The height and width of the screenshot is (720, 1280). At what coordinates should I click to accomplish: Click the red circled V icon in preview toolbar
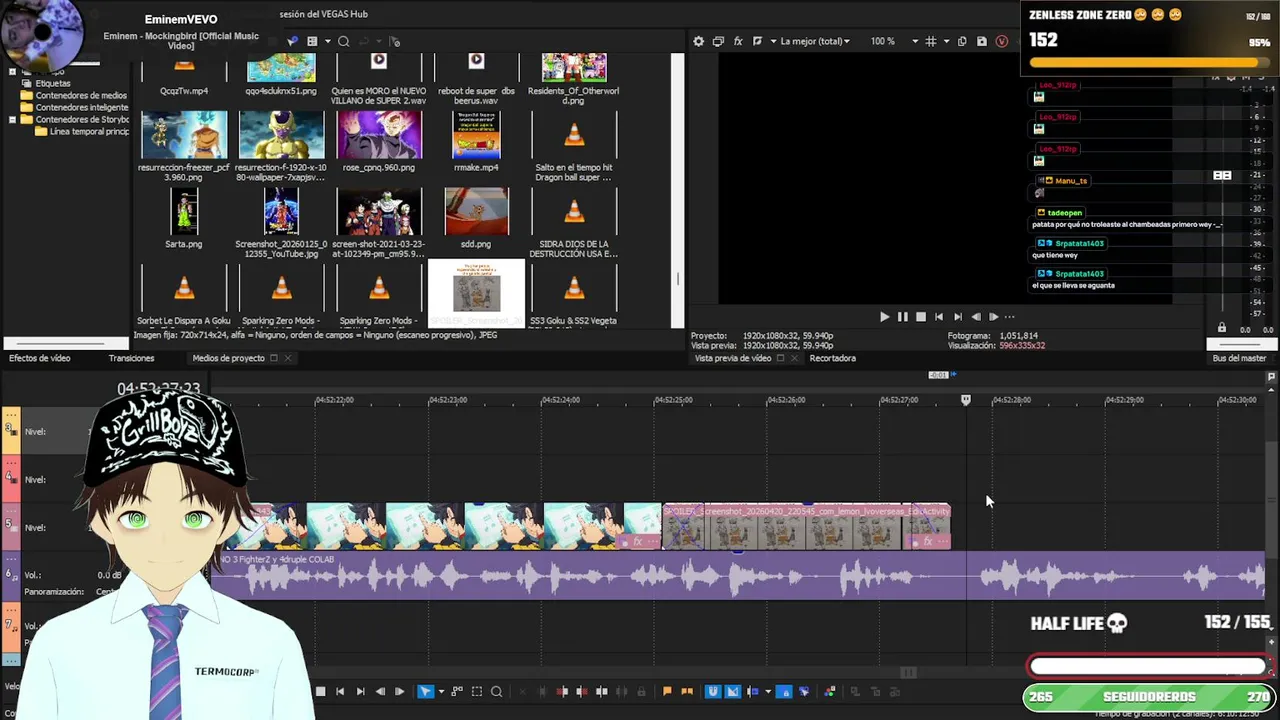[x=1002, y=41]
